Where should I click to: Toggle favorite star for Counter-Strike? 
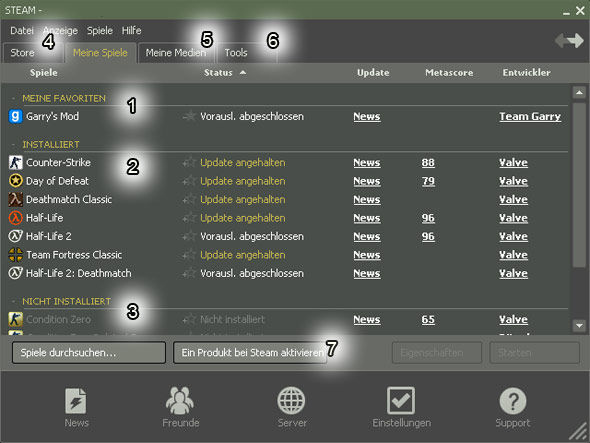point(189,162)
